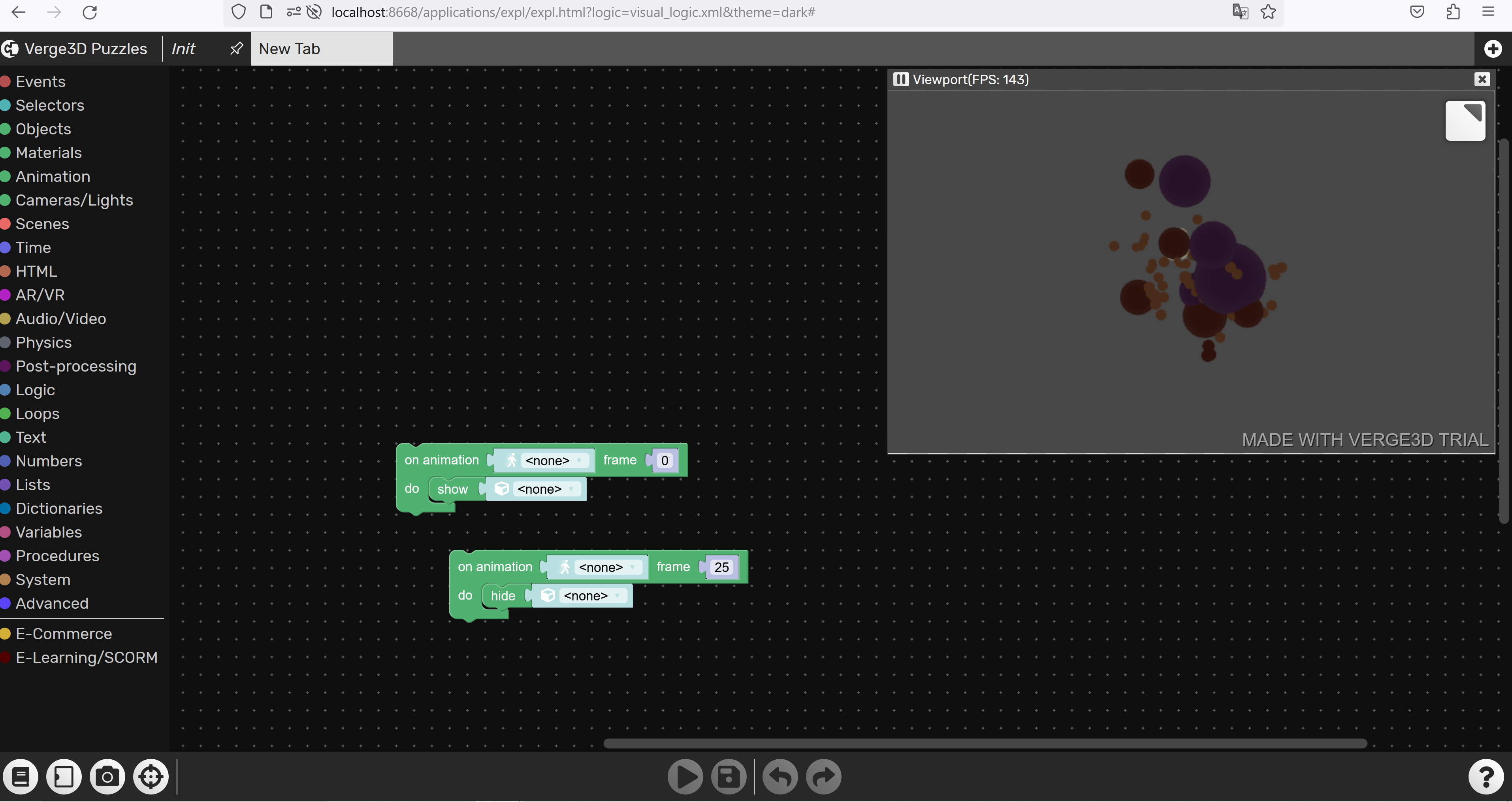The image size is (1512, 802).
Task: Open the System puzzle category
Action: pos(43,579)
